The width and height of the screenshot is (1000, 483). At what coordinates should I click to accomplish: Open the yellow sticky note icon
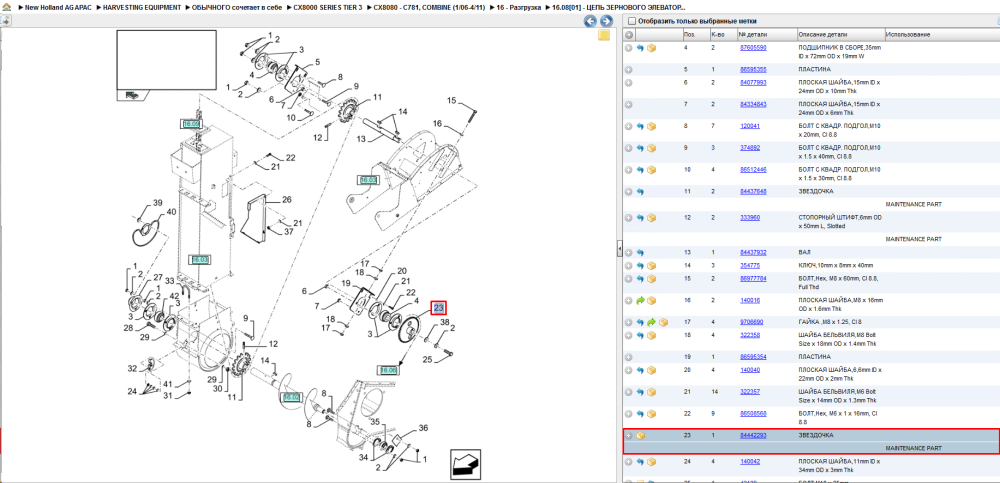click(x=603, y=36)
